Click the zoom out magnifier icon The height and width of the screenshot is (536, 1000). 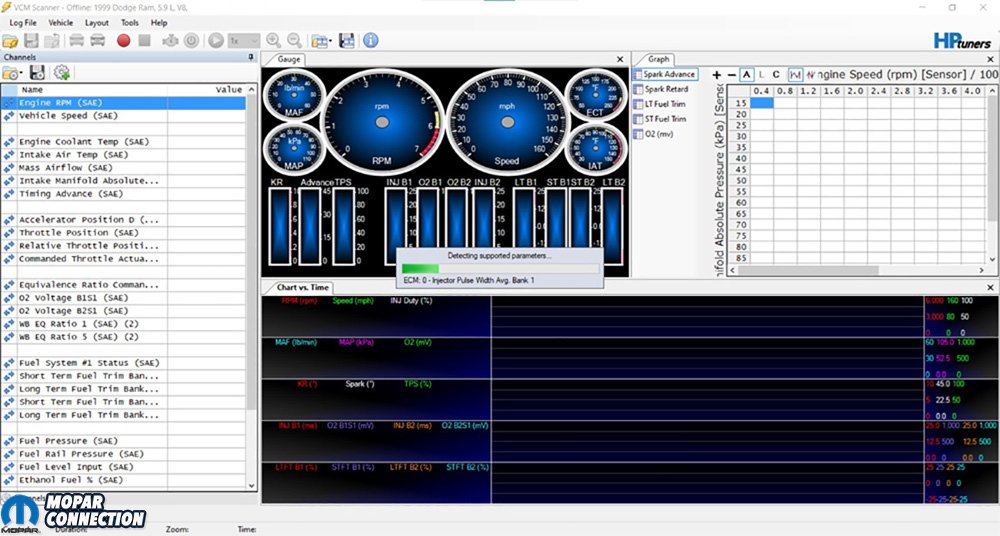click(294, 41)
